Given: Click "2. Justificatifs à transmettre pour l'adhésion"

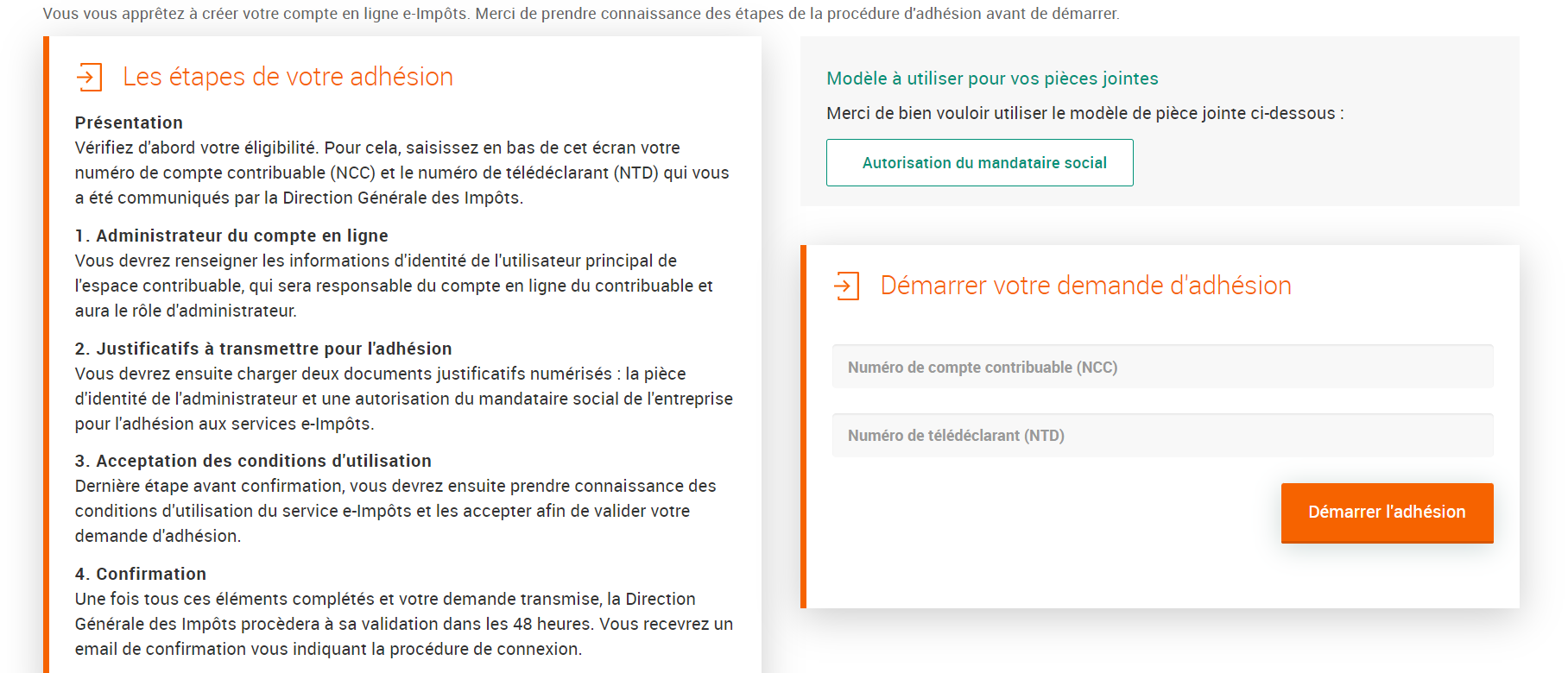Looking at the screenshot, I should (x=263, y=349).
